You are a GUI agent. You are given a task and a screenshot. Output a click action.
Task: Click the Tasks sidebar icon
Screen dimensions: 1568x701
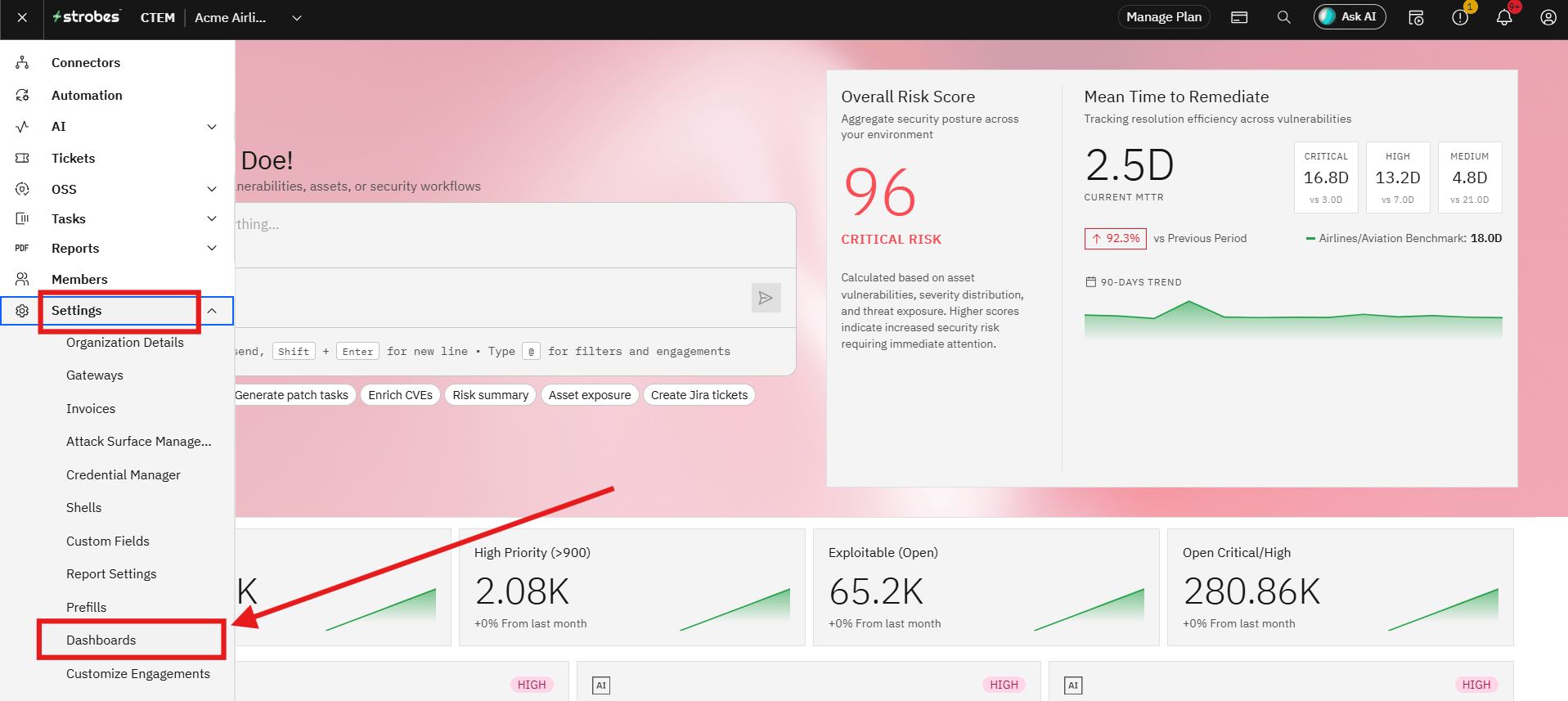[22, 218]
